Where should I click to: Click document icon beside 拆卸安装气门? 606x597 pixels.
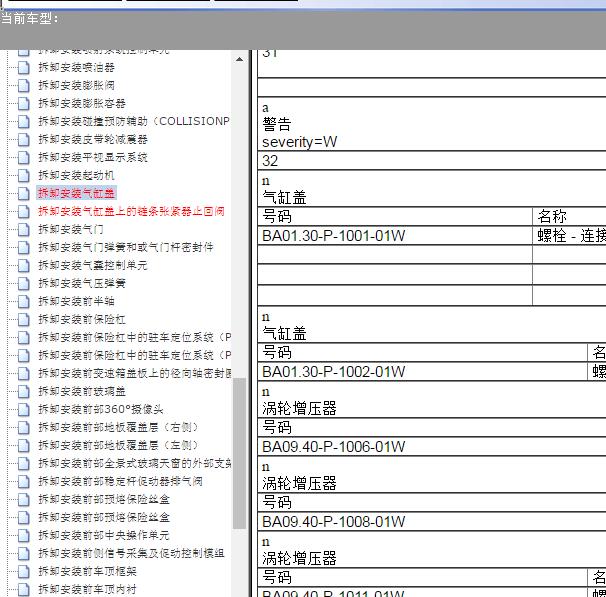tap(24, 230)
